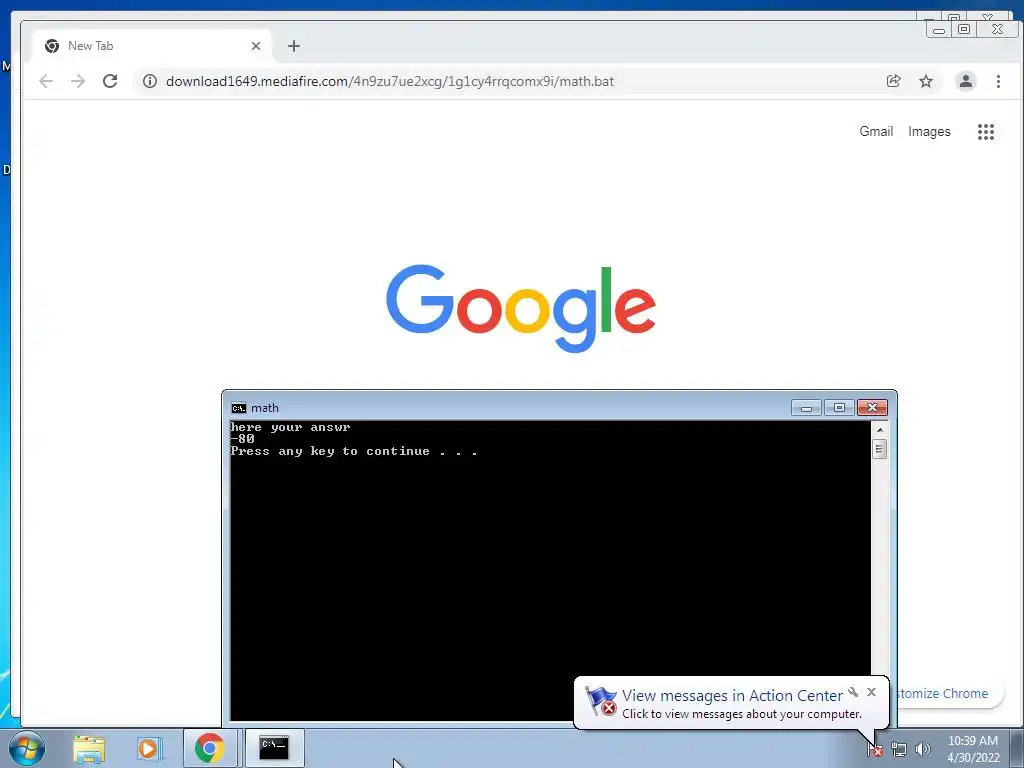Open volume speaker tray icon

pyautogui.click(x=922, y=750)
